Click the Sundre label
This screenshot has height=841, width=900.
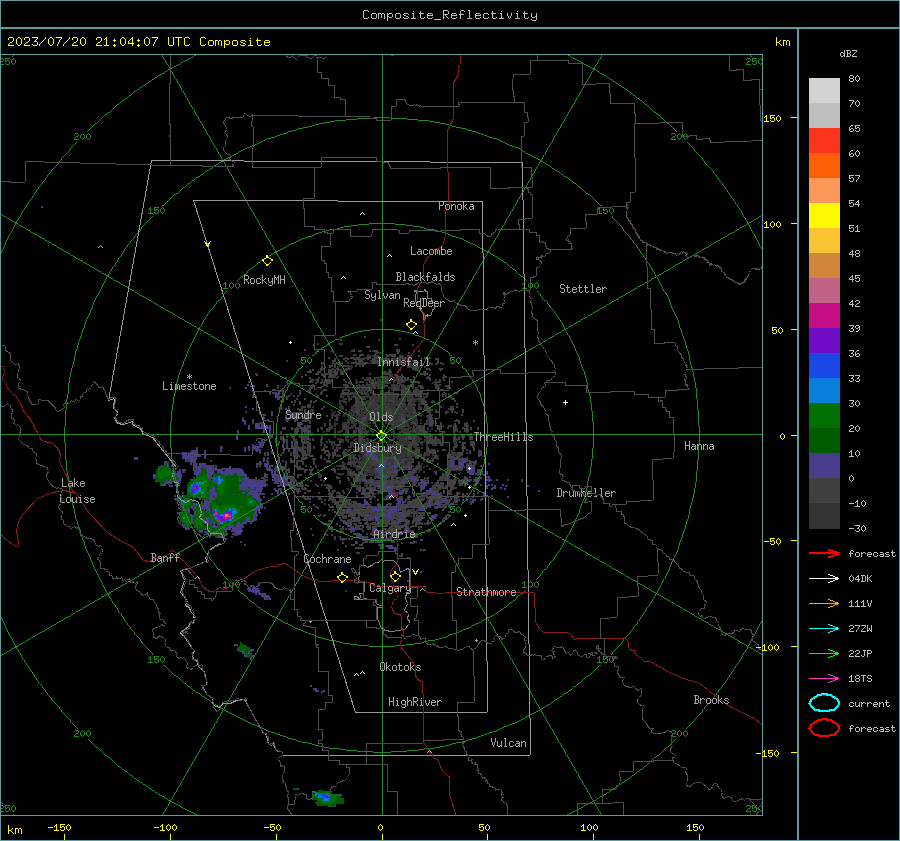303,414
